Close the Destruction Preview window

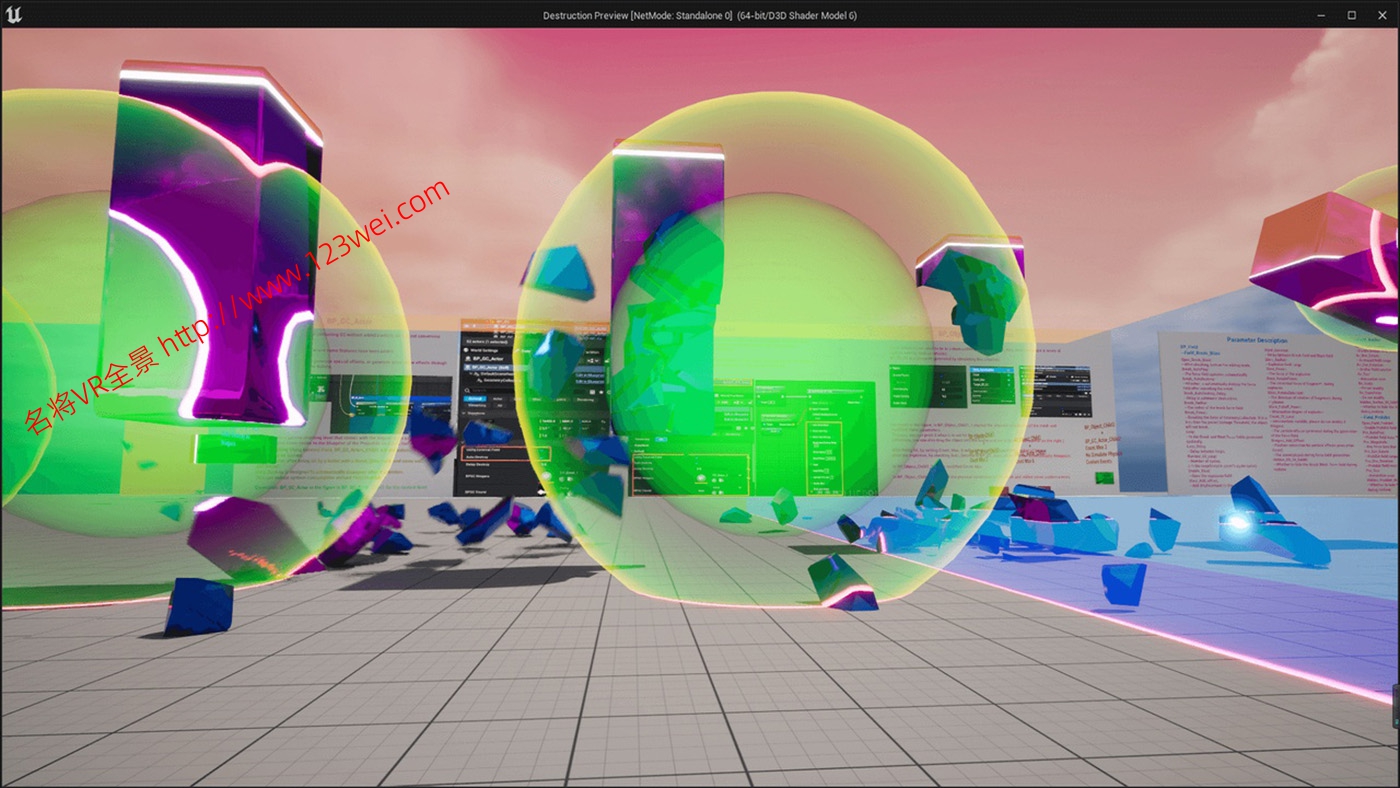pyautogui.click(x=1381, y=15)
